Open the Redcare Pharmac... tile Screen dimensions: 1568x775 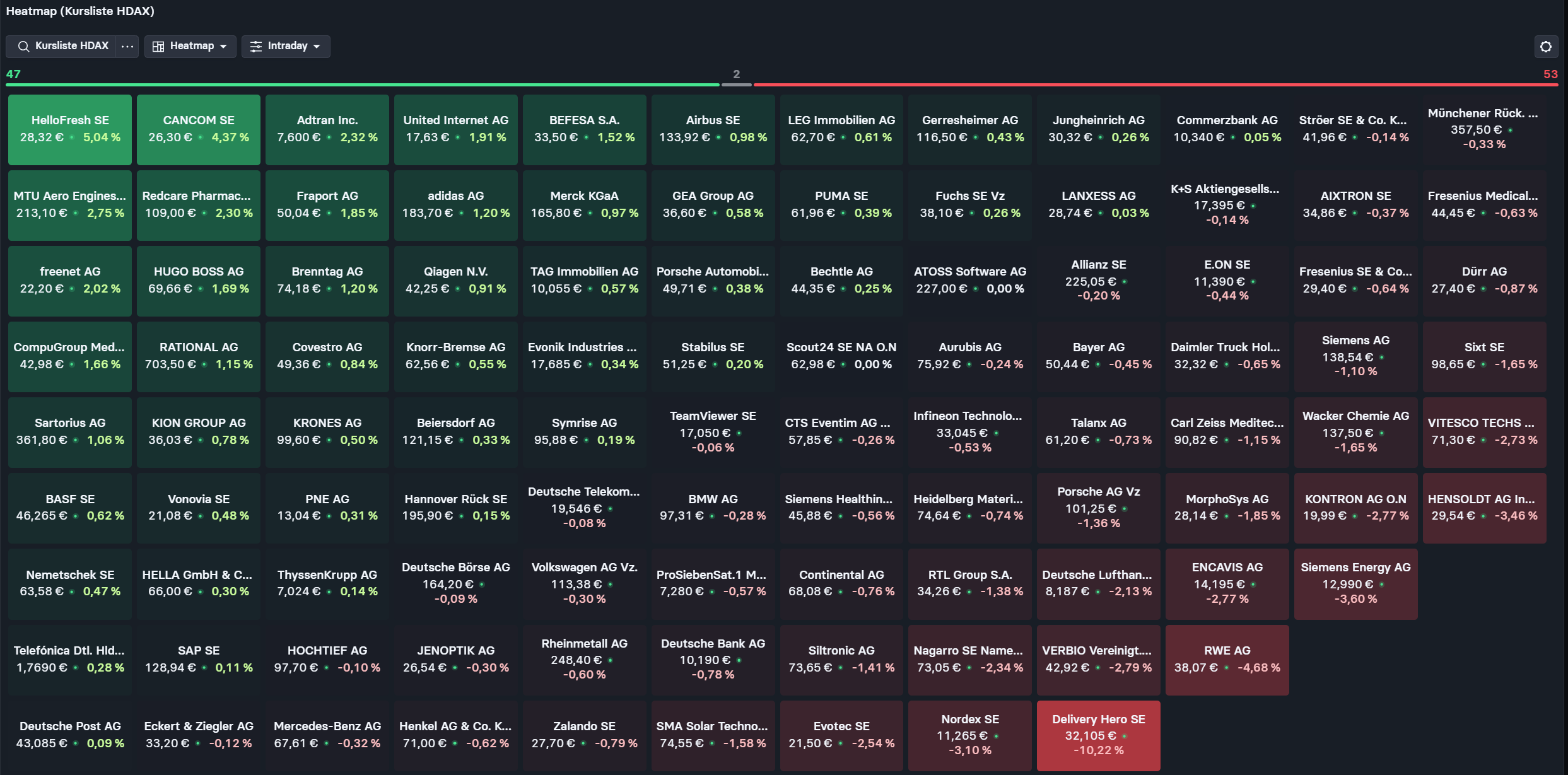pyautogui.click(x=199, y=205)
